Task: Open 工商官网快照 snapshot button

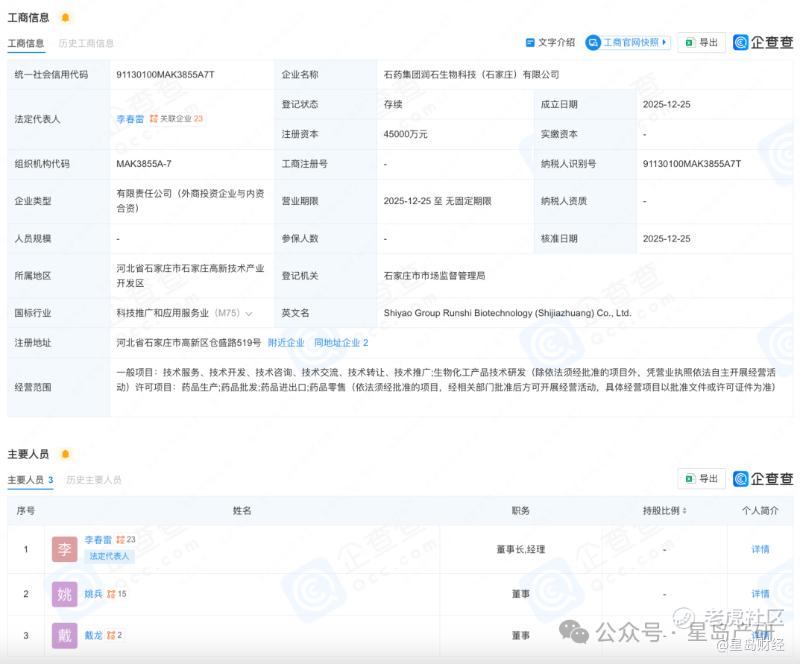Action: coord(628,42)
